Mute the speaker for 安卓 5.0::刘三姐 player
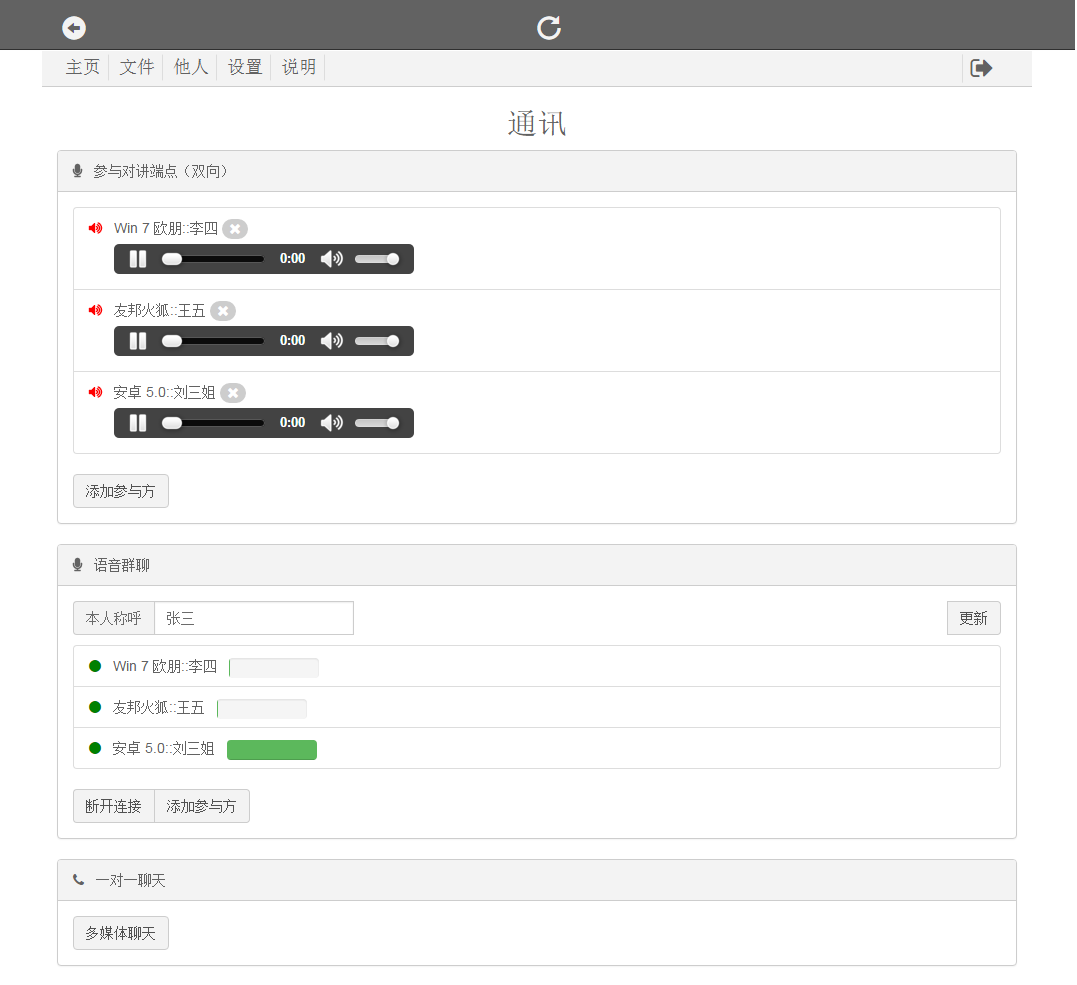Screen dimensions: 1077x985 (331, 423)
